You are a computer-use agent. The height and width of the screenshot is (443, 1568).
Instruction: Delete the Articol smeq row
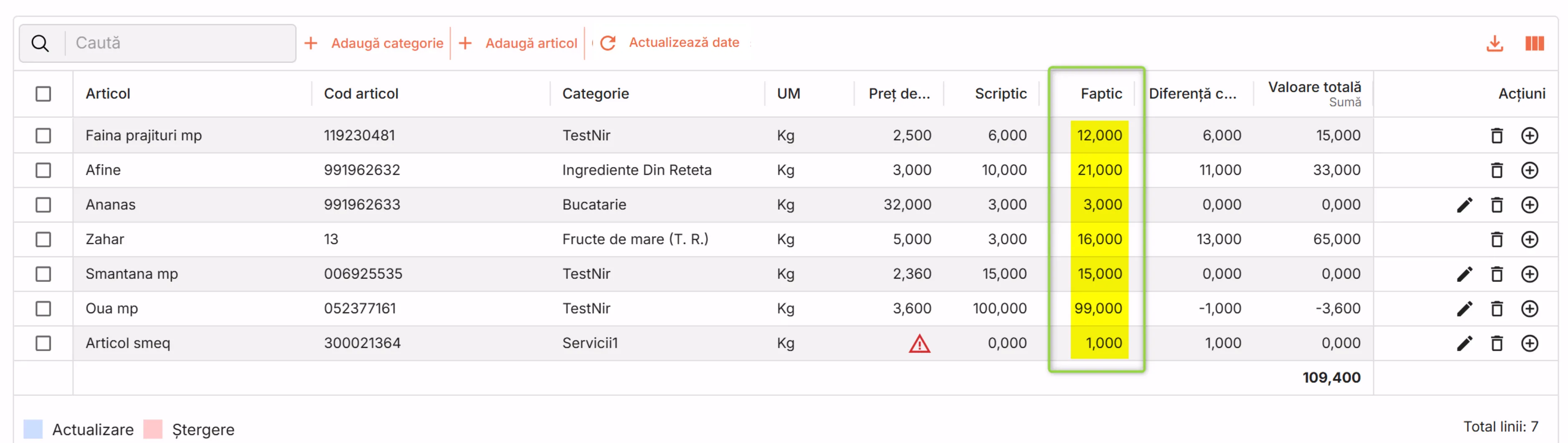[x=1497, y=344]
